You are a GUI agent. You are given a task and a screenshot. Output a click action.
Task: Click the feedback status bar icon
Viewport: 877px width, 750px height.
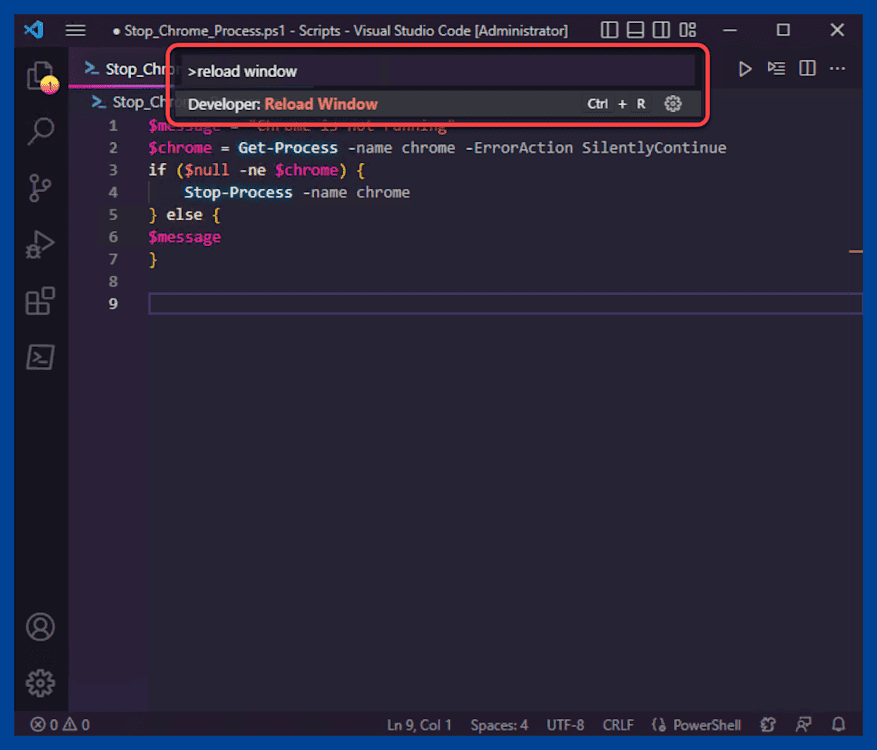pyautogui.click(x=804, y=725)
